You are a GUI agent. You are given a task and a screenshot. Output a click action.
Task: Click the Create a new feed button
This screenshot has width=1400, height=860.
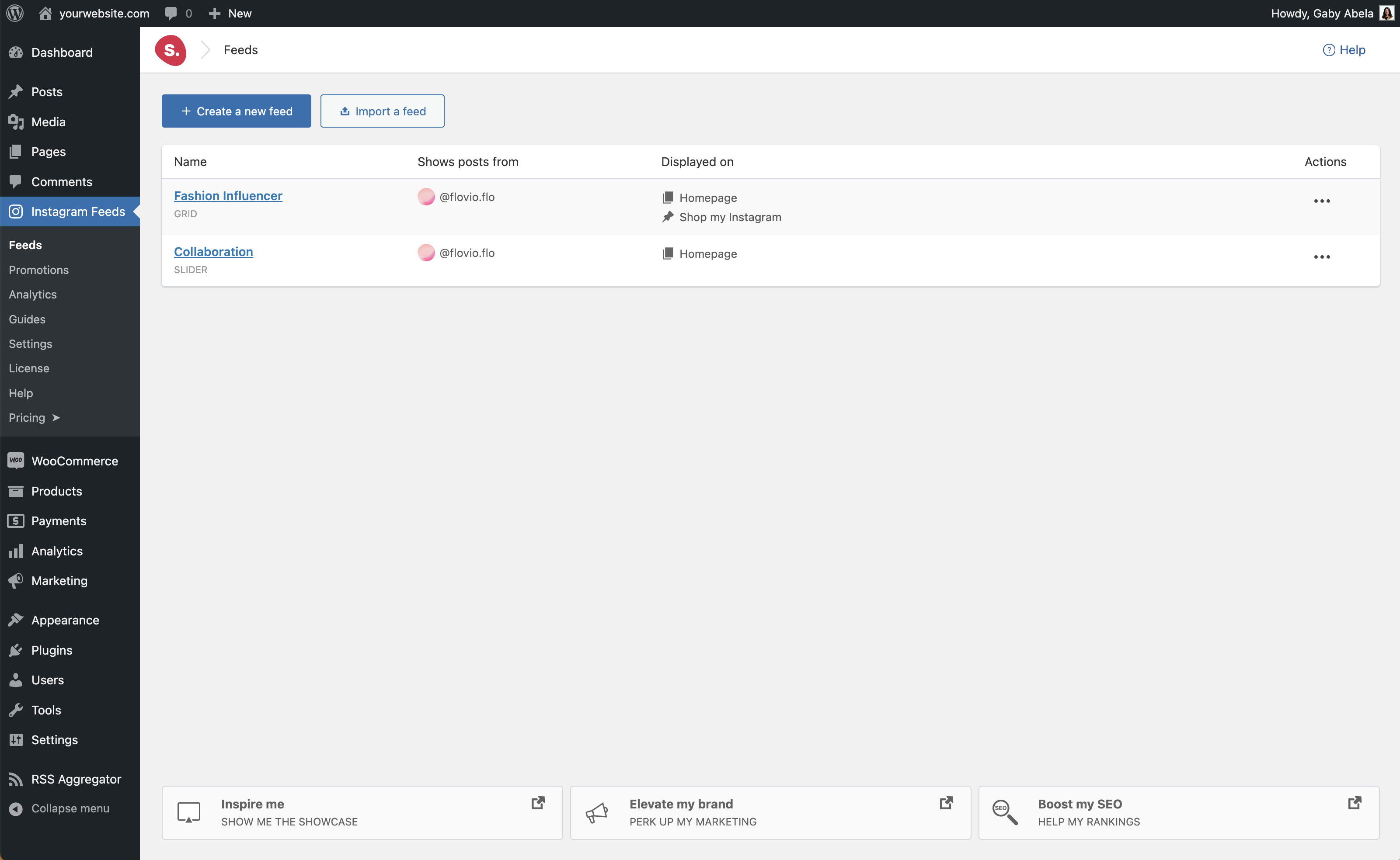[236, 111]
